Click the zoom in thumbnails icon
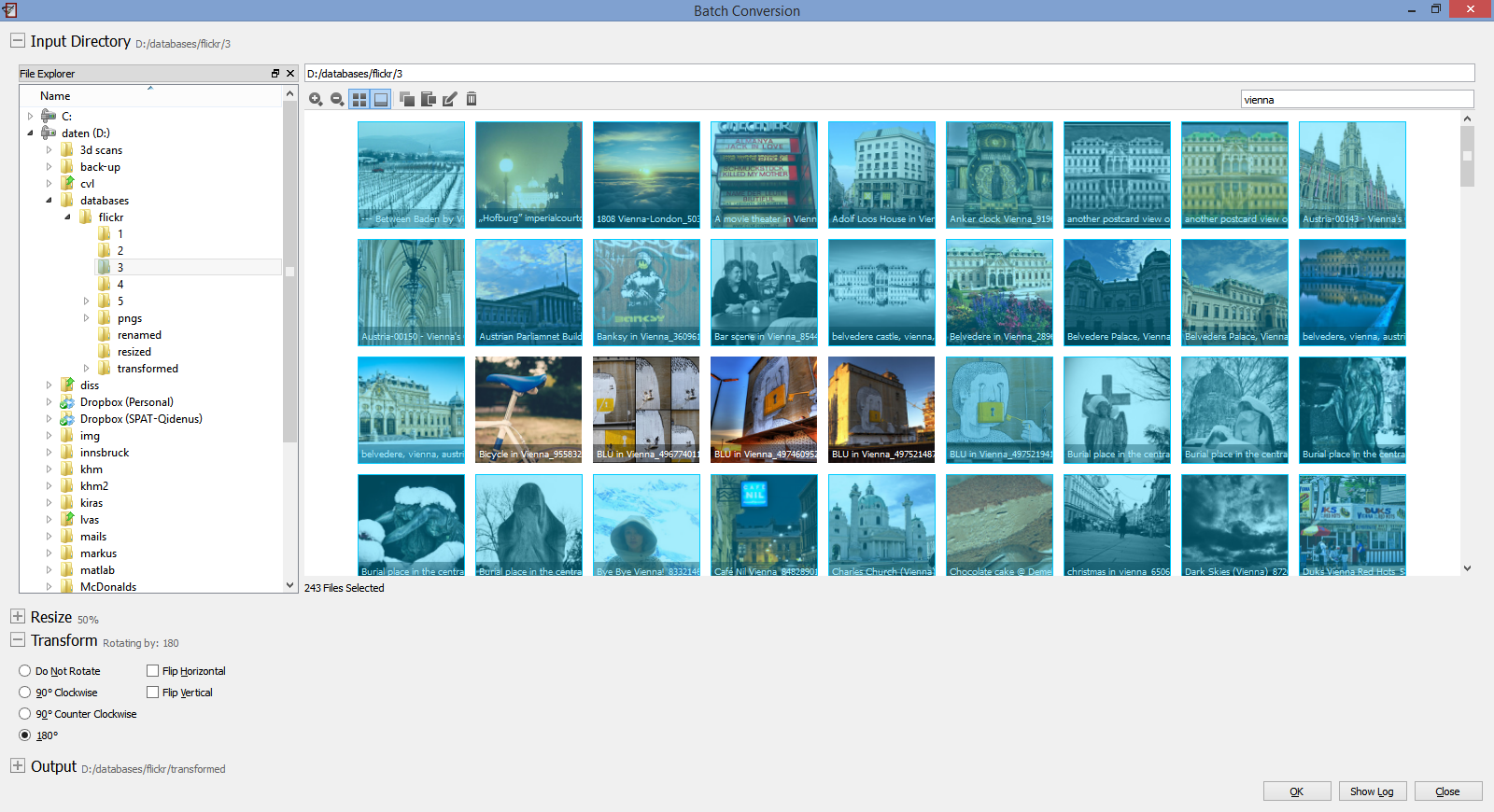The image size is (1494, 812). 316,99
